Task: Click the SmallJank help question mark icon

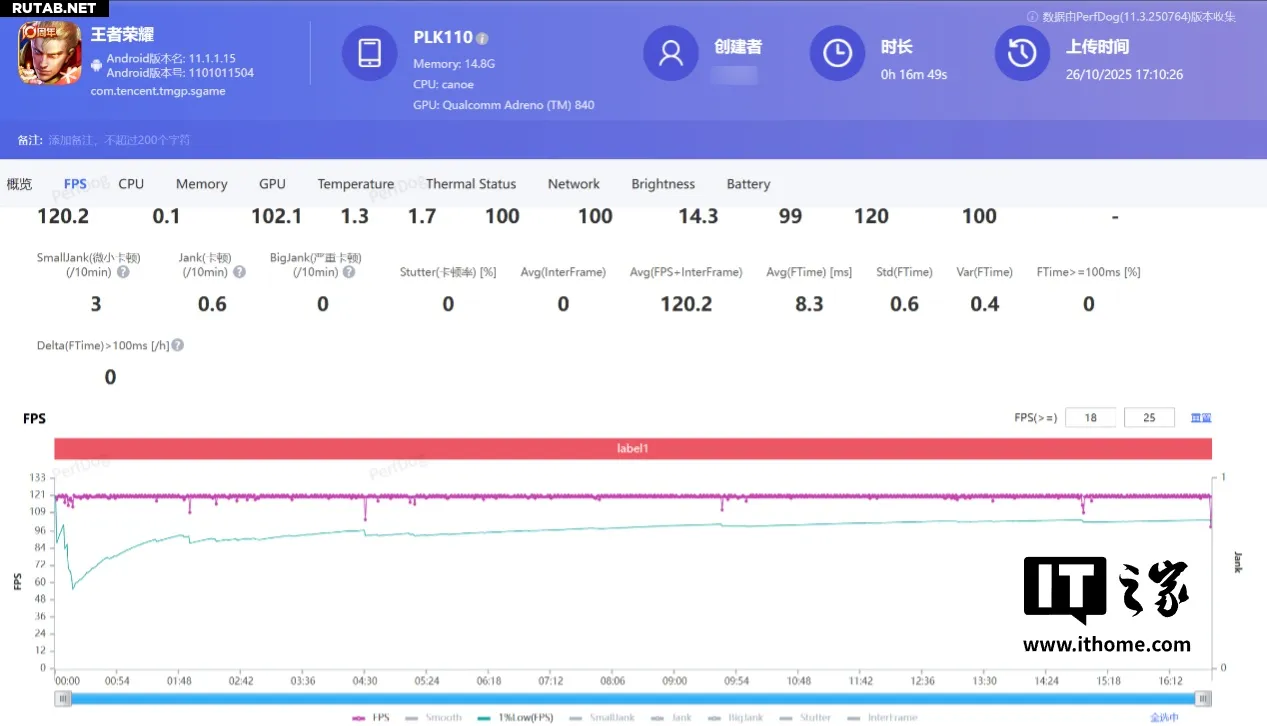Action: tap(123, 272)
